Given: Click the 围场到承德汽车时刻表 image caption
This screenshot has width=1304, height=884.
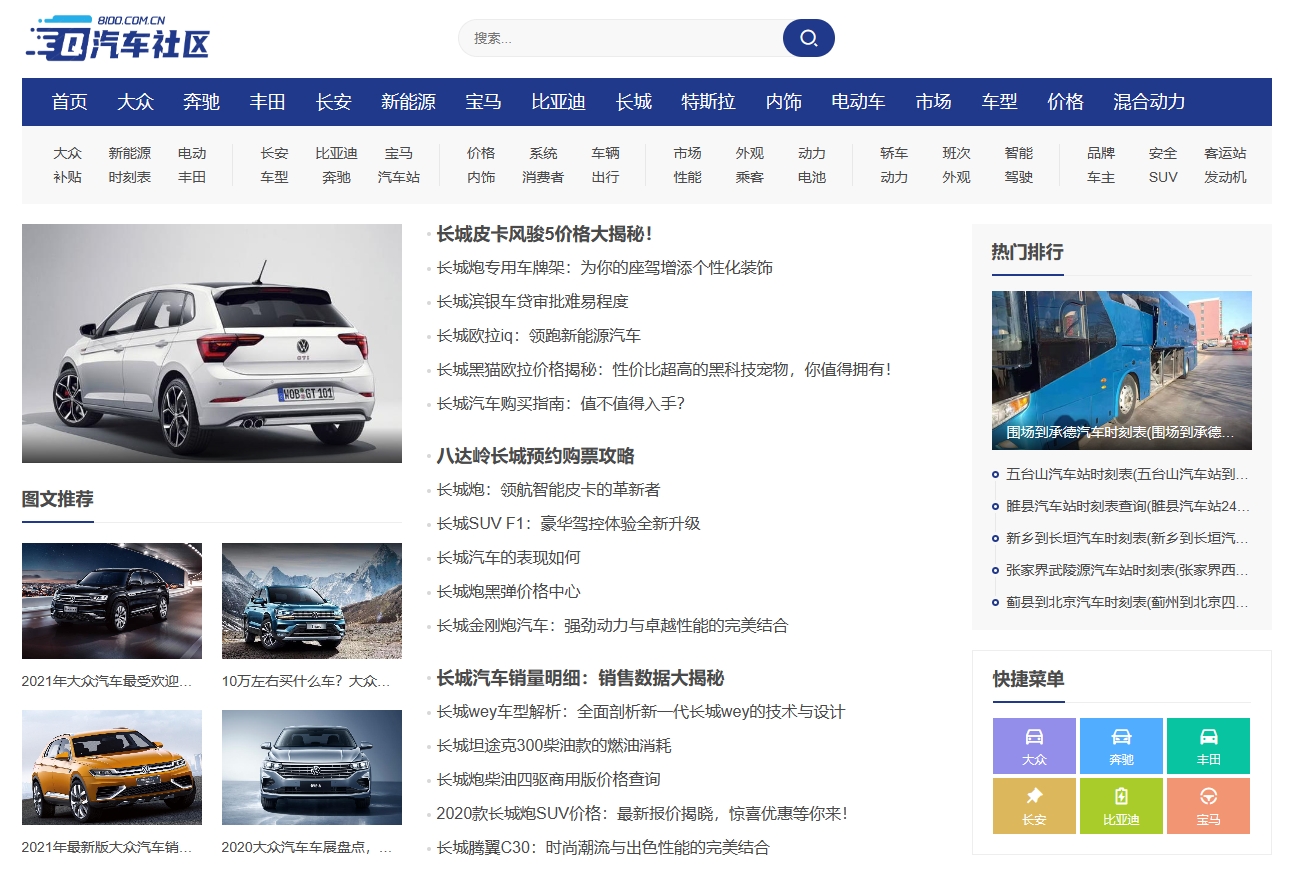Looking at the screenshot, I should [x=1120, y=433].
